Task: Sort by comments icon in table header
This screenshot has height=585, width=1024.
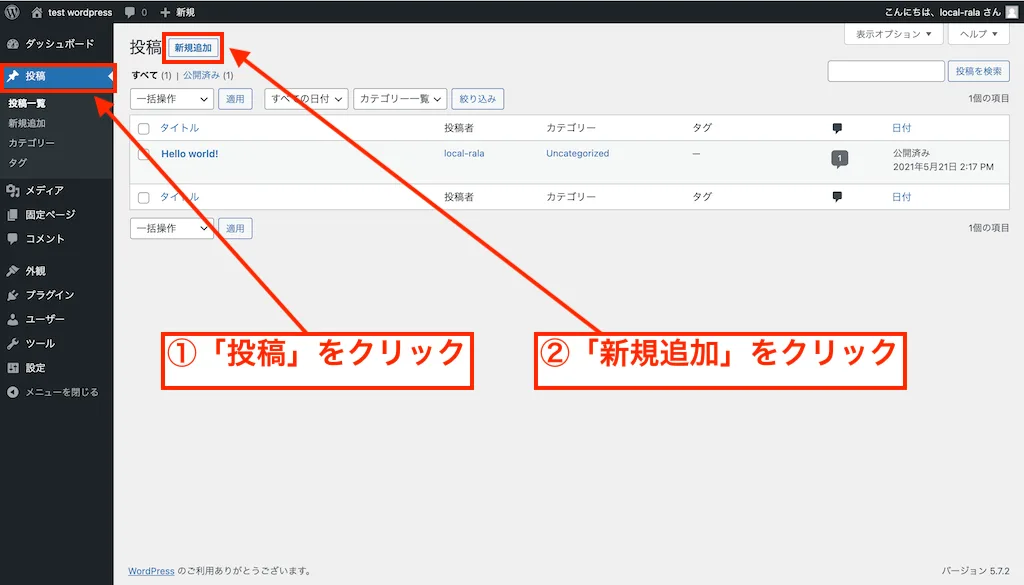Action: pyautogui.click(x=837, y=128)
